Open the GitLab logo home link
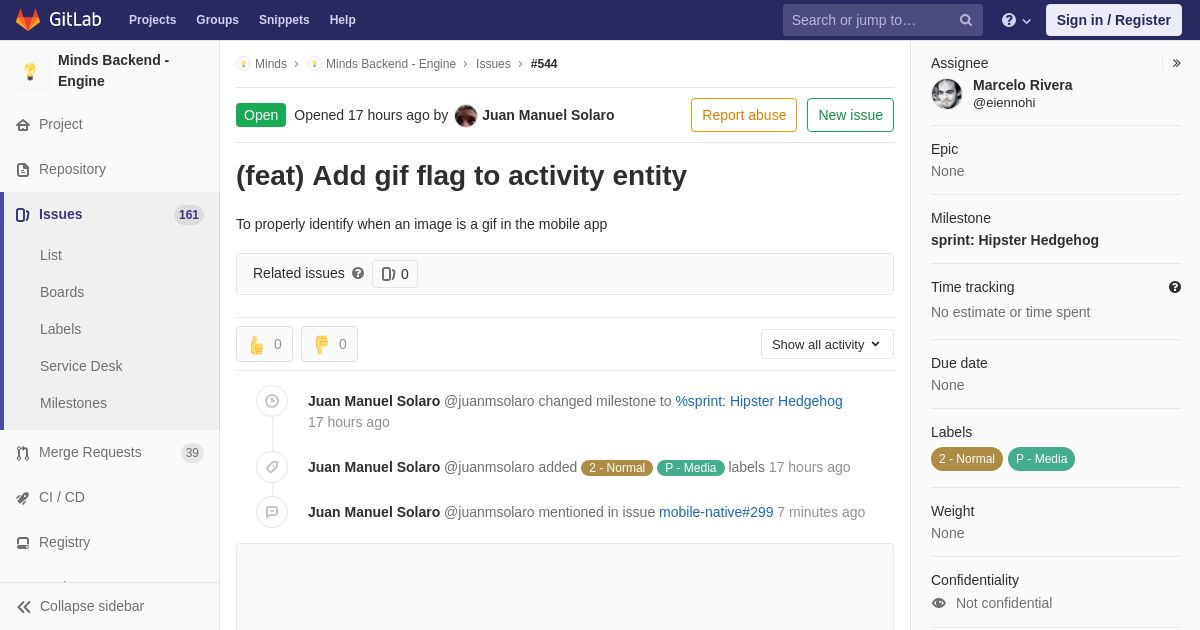The image size is (1200, 630). coord(58,20)
